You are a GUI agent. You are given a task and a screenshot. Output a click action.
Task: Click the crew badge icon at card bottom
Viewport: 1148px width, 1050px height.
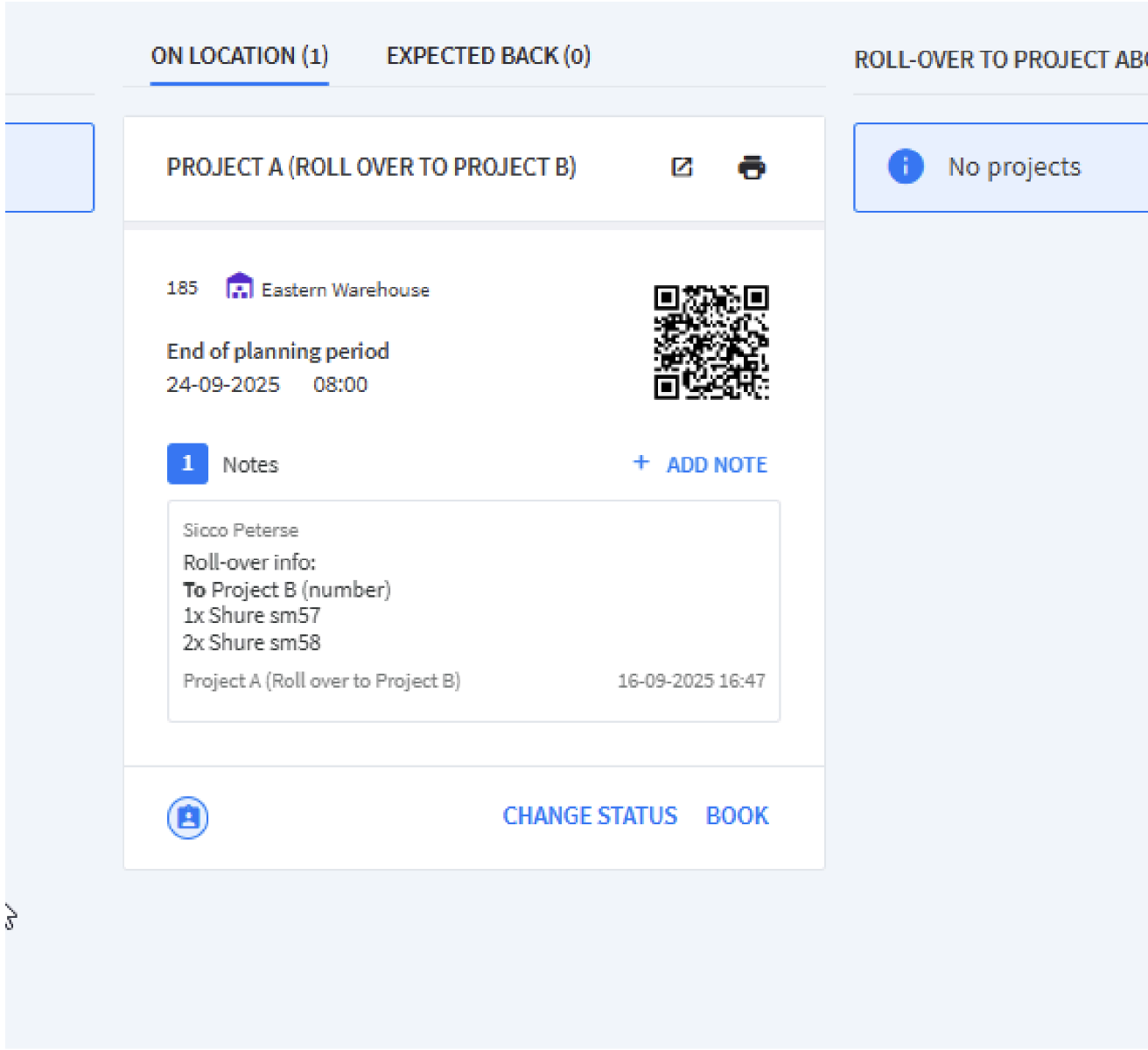click(x=187, y=817)
